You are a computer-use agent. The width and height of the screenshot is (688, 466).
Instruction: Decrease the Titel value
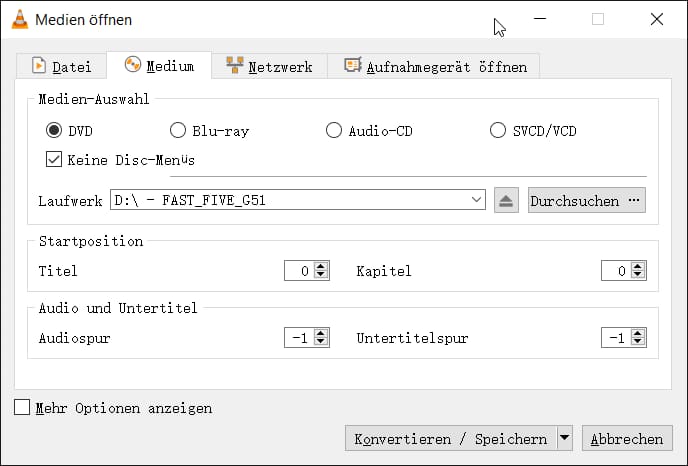pyautogui.click(x=321, y=275)
